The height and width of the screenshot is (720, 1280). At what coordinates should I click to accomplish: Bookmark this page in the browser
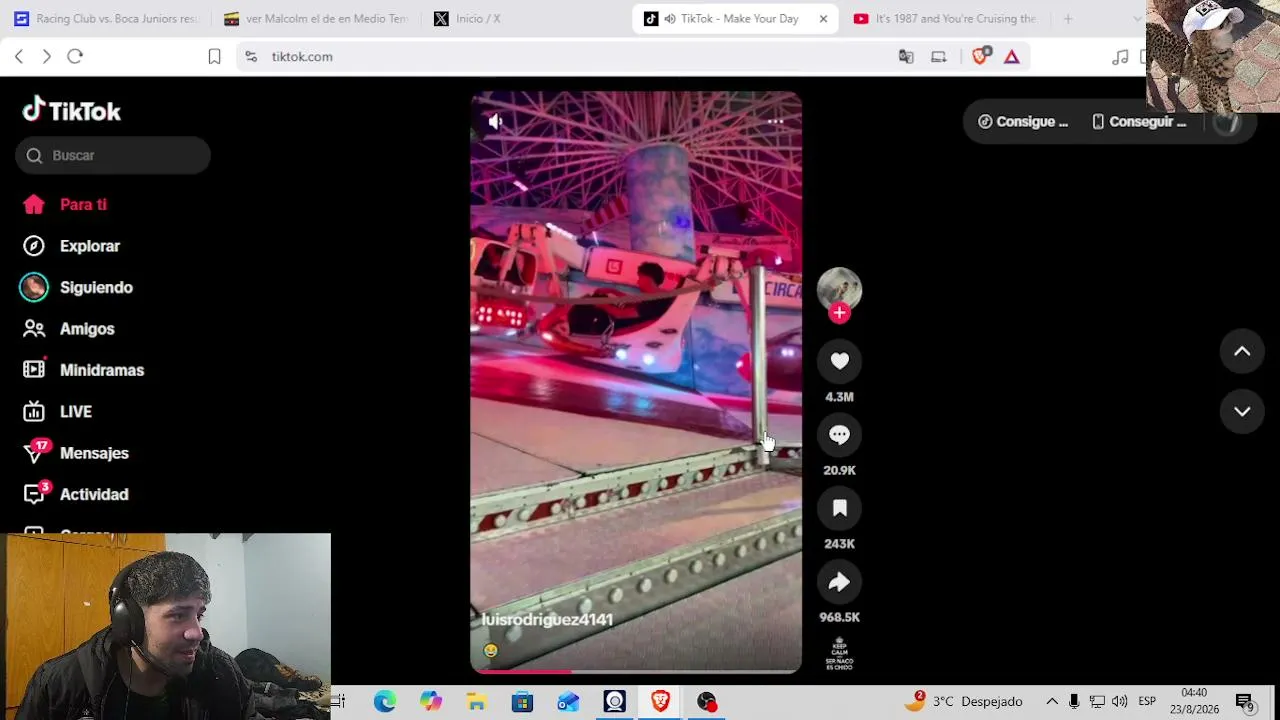tap(214, 57)
